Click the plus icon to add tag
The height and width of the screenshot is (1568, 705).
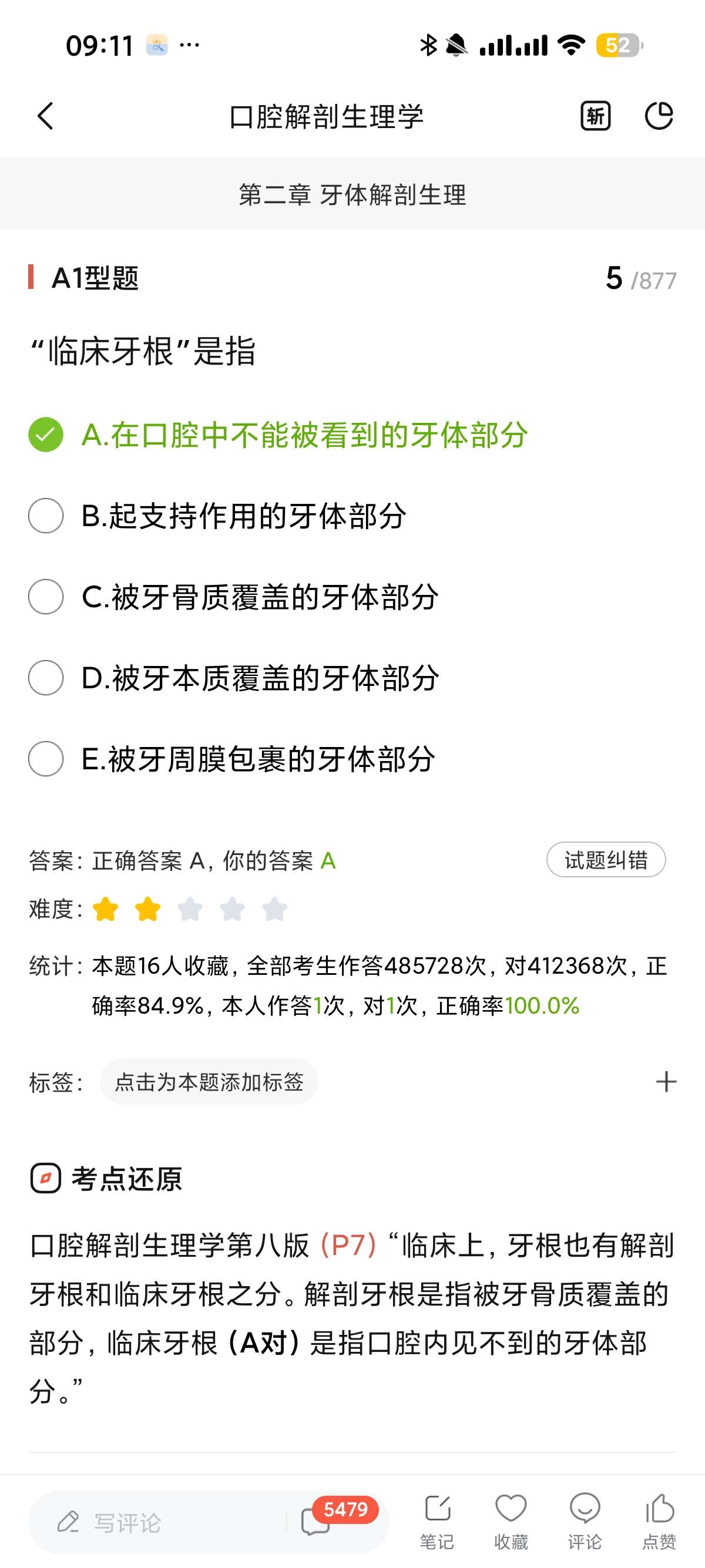pos(666,1082)
